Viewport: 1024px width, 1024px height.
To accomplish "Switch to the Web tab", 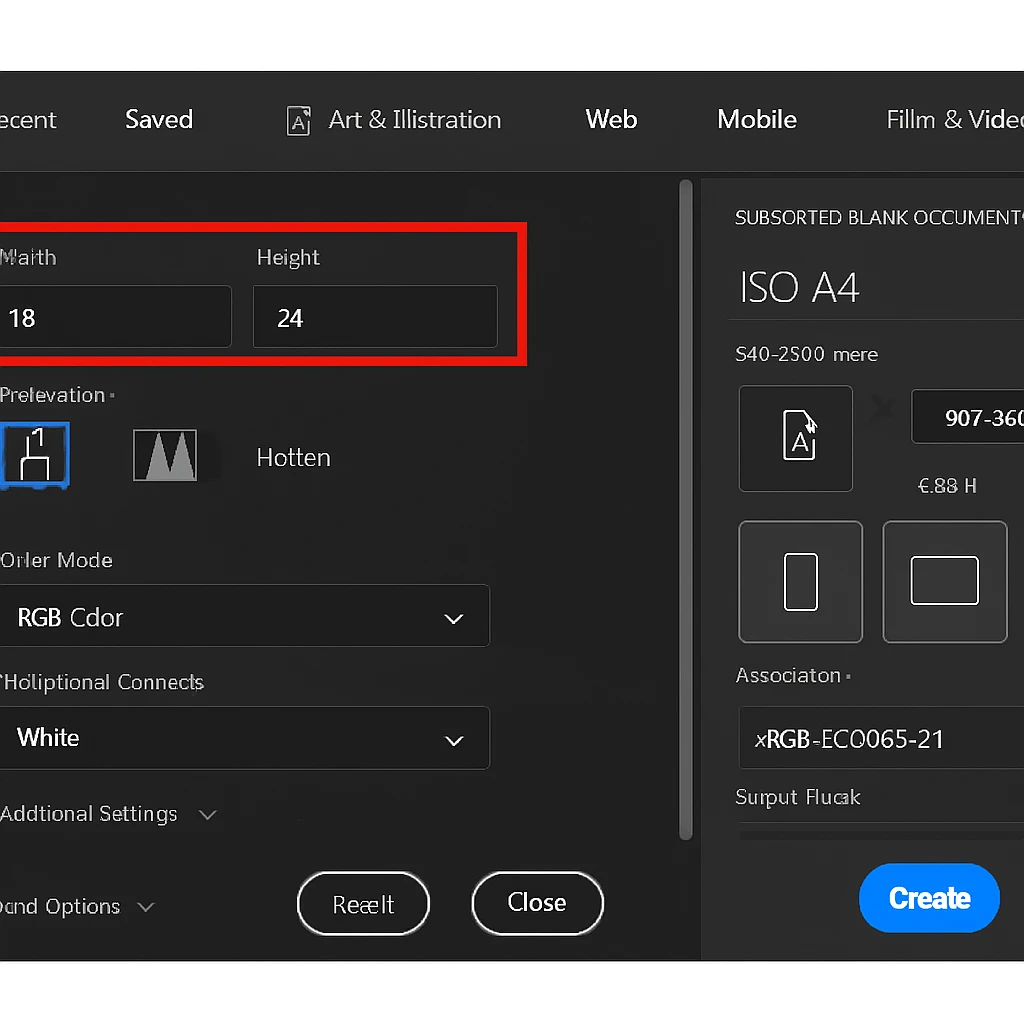I will click(x=611, y=120).
